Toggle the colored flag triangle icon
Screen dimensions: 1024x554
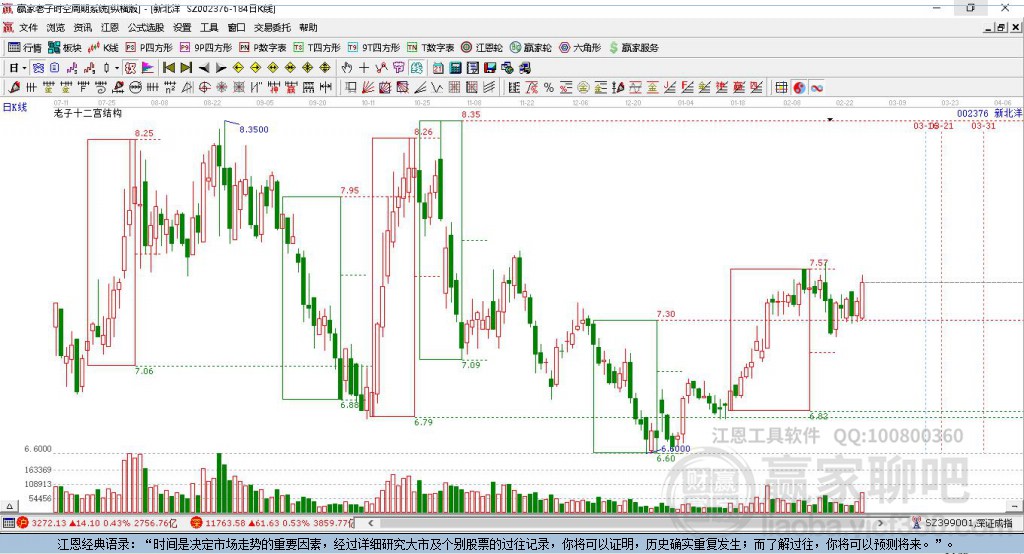[148, 68]
